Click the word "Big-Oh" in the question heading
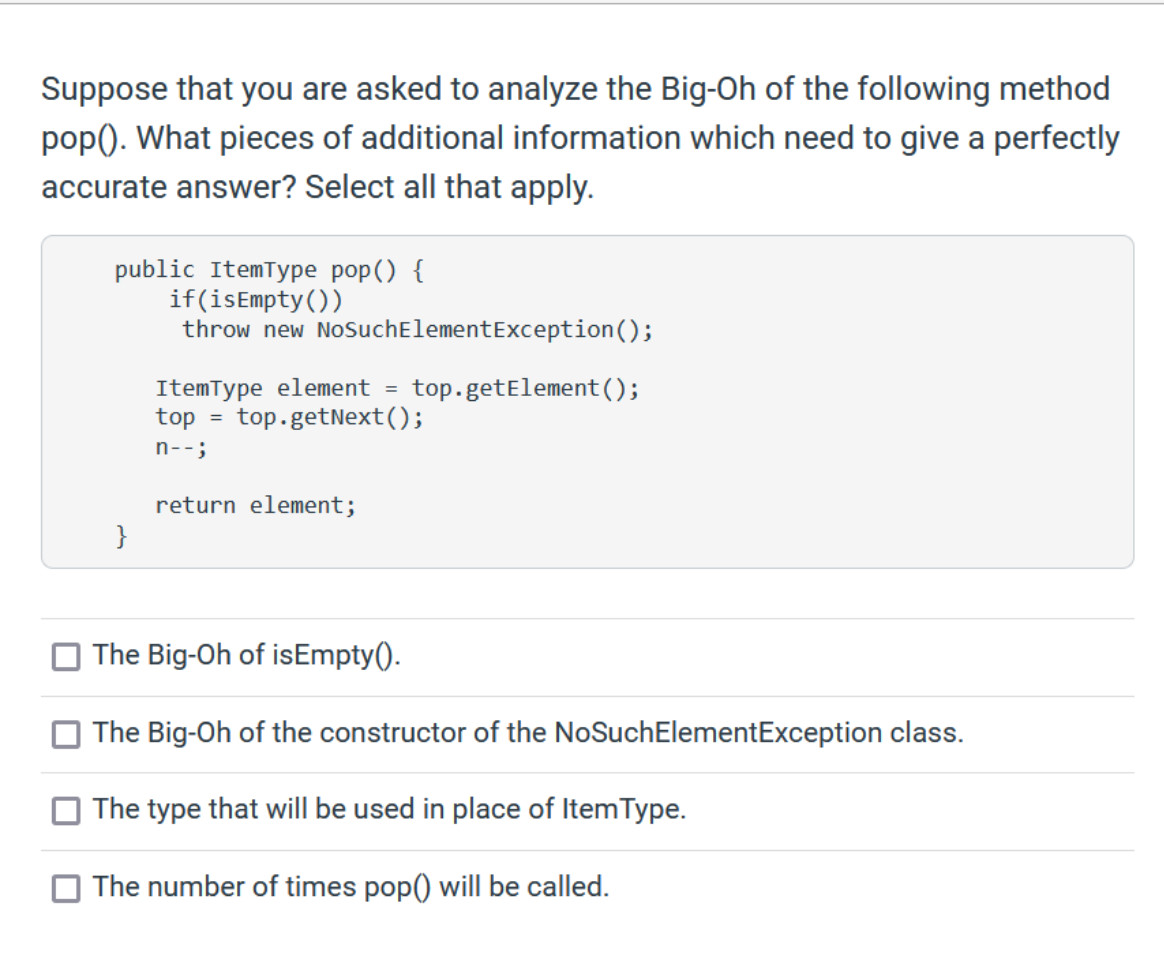The height and width of the screenshot is (965, 1164). [x=708, y=89]
